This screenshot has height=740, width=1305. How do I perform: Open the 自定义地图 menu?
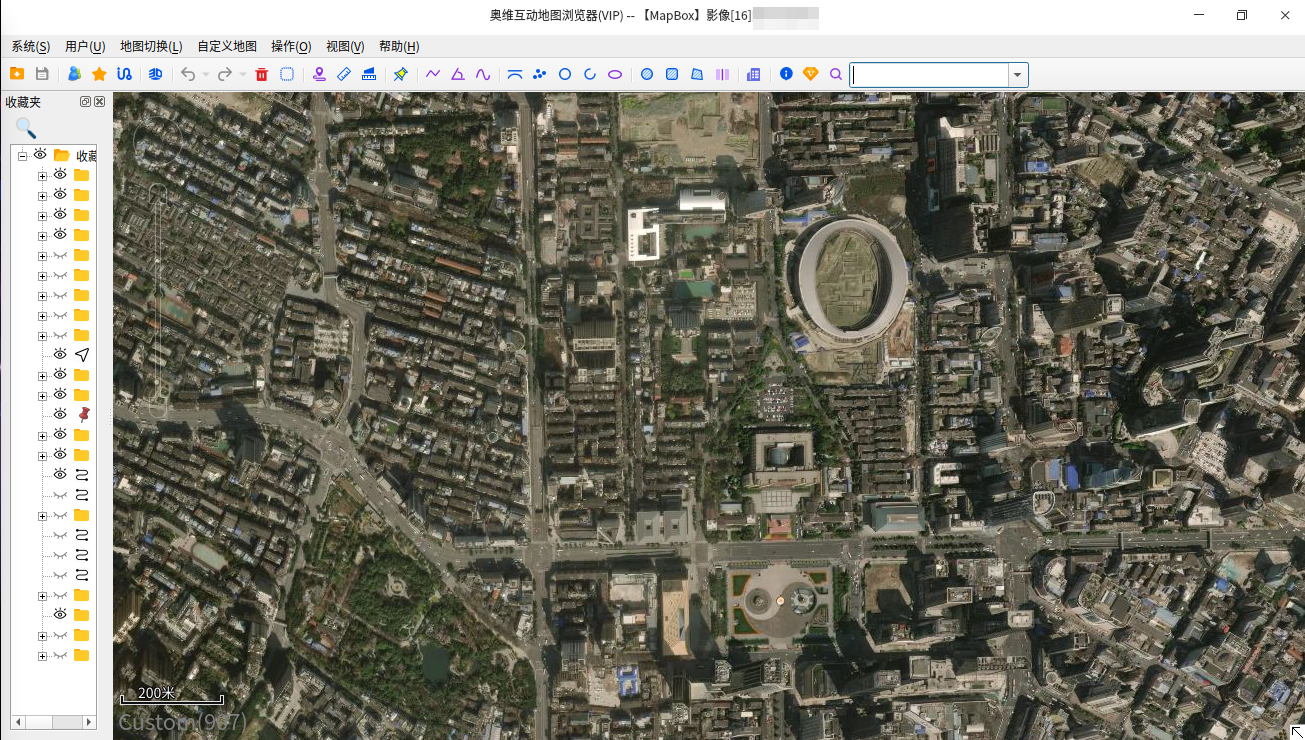coord(227,47)
